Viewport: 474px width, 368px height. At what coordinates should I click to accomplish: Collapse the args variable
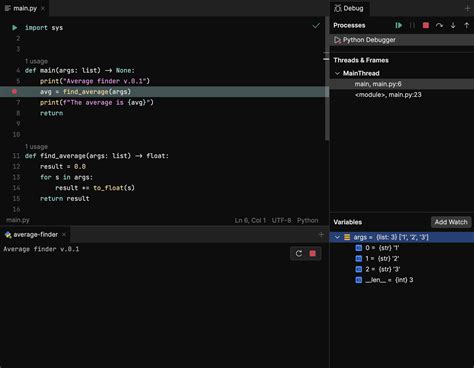pyautogui.click(x=337, y=237)
